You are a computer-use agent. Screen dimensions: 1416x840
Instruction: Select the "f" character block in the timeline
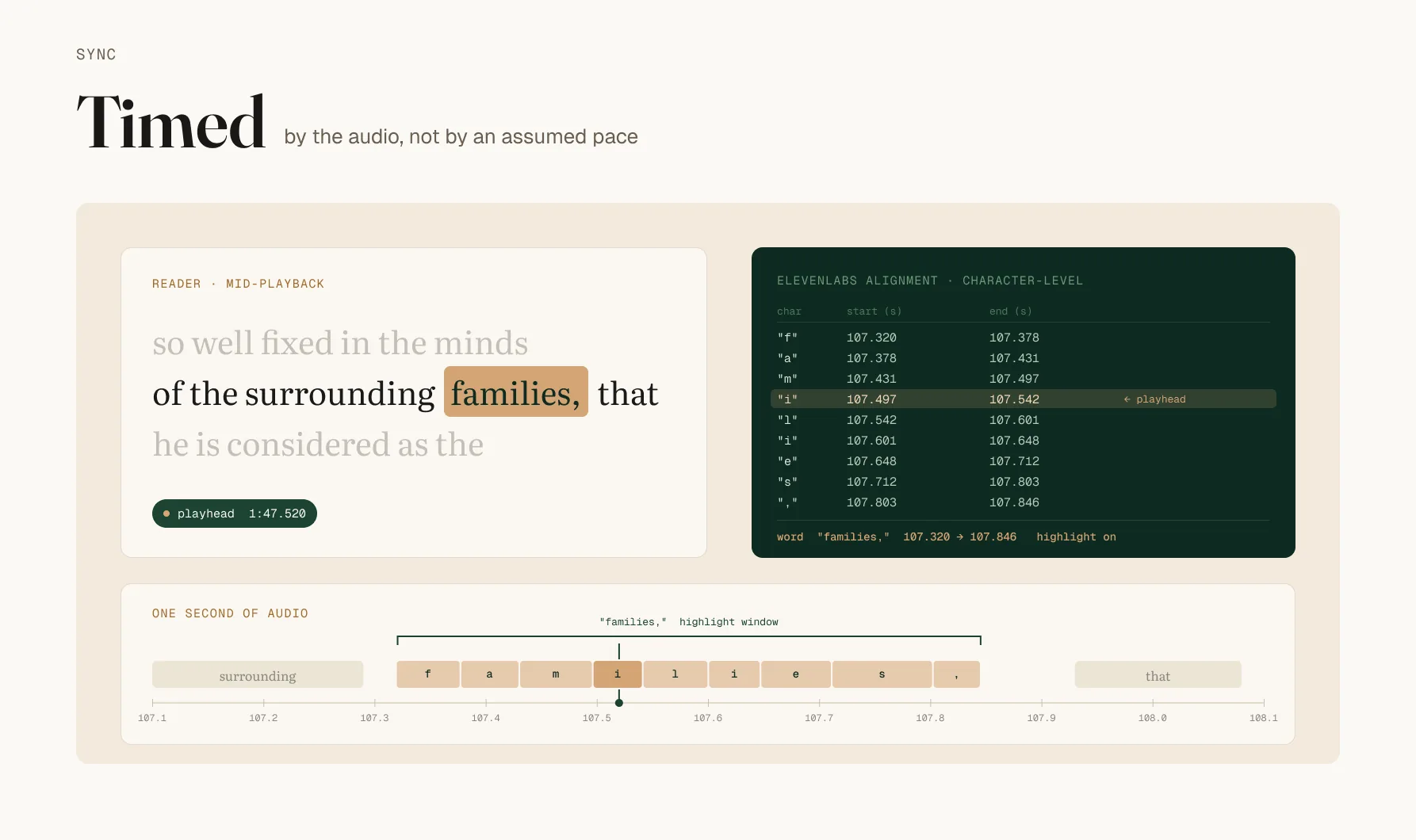[x=428, y=674]
